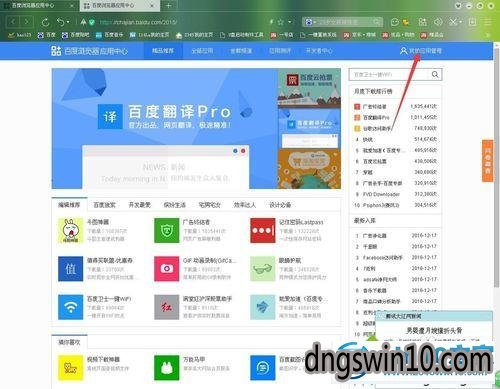Viewport: 500px width, 389px height.
Task: Click the magnifier icon in page search box
Action: coord(435,74)
